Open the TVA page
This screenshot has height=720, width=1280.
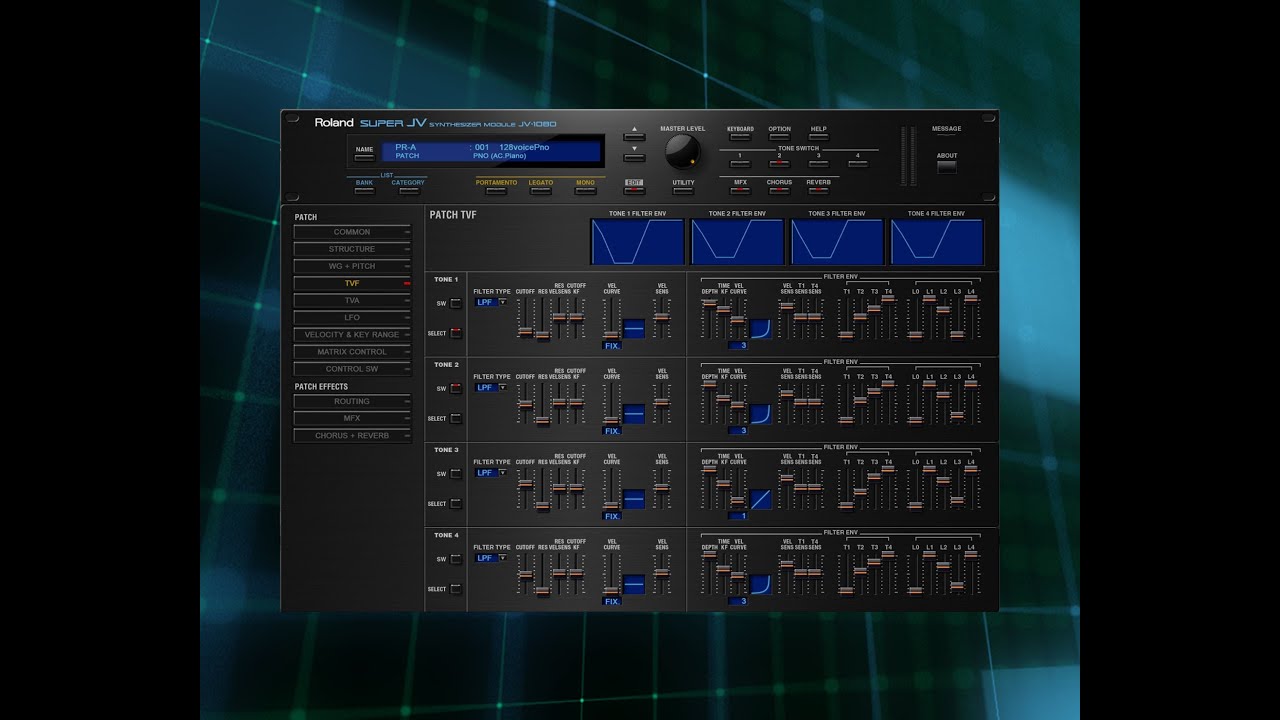click(352, 300)
